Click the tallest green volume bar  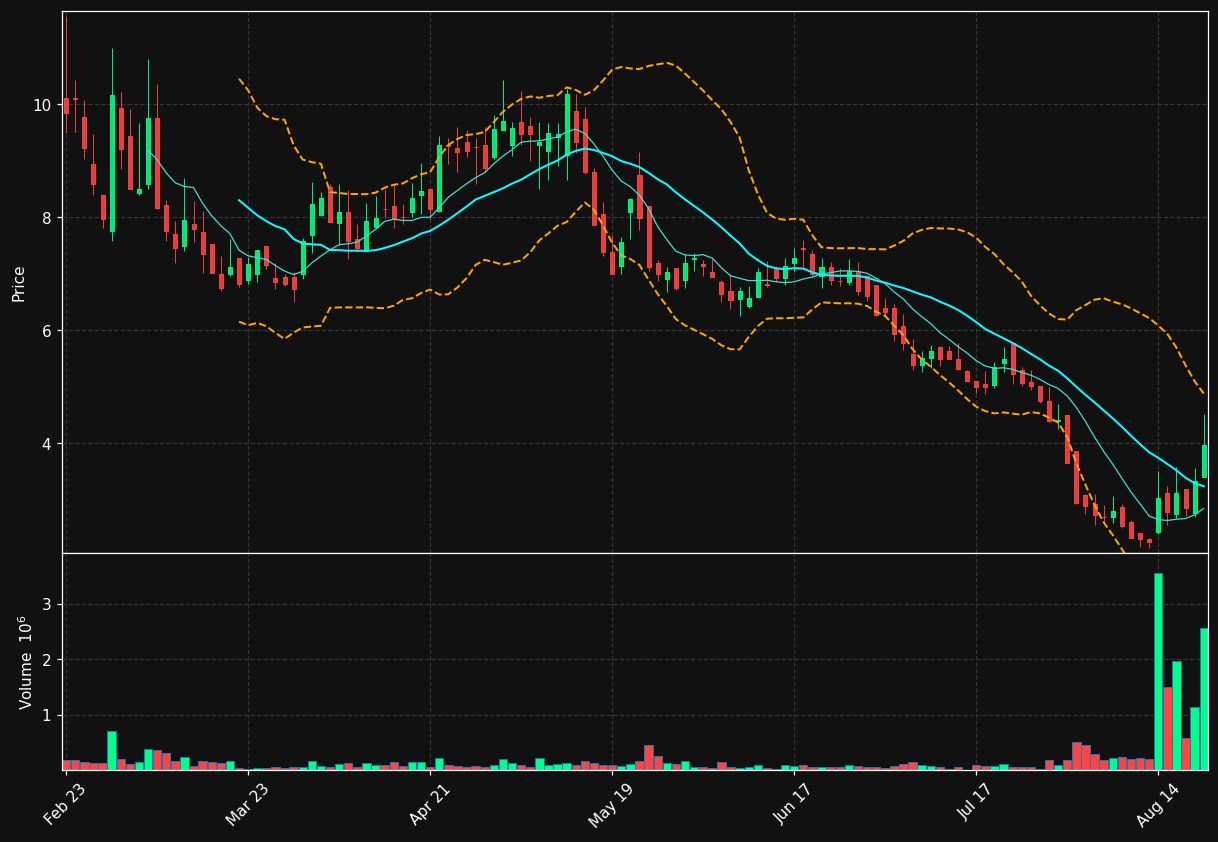click(1158, 671)
